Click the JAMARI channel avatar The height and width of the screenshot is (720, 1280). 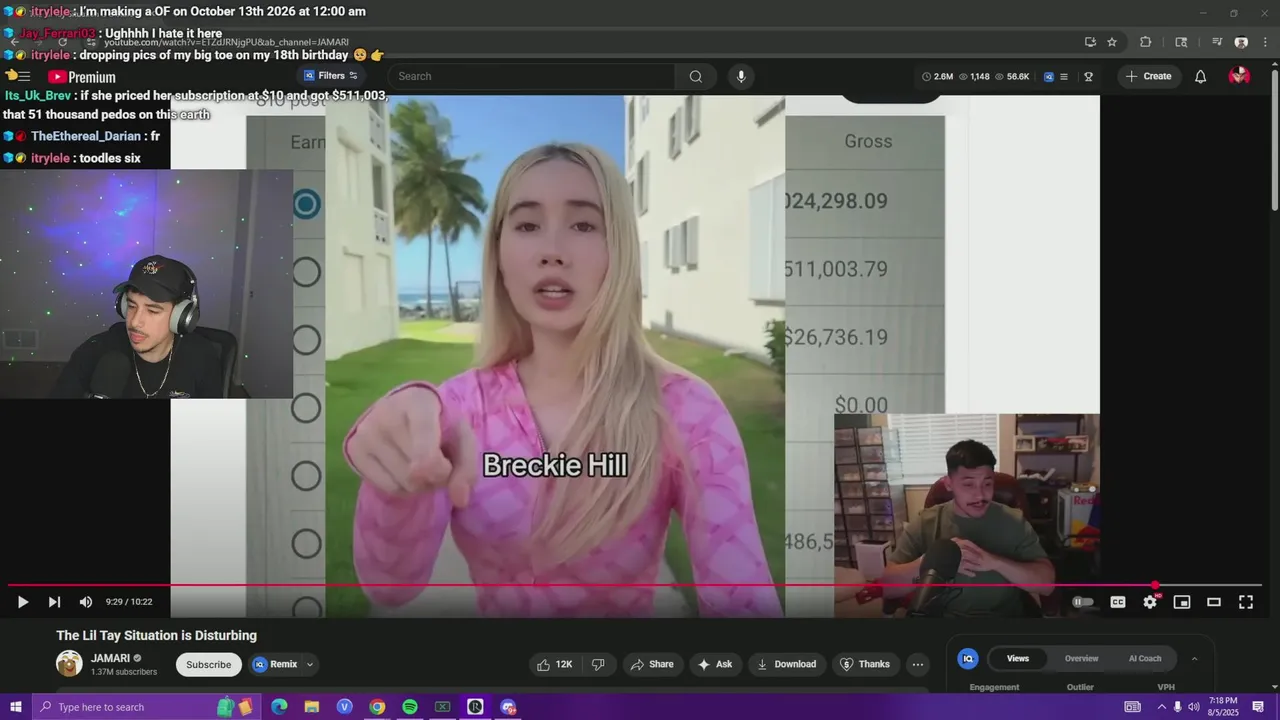(69, 663)
